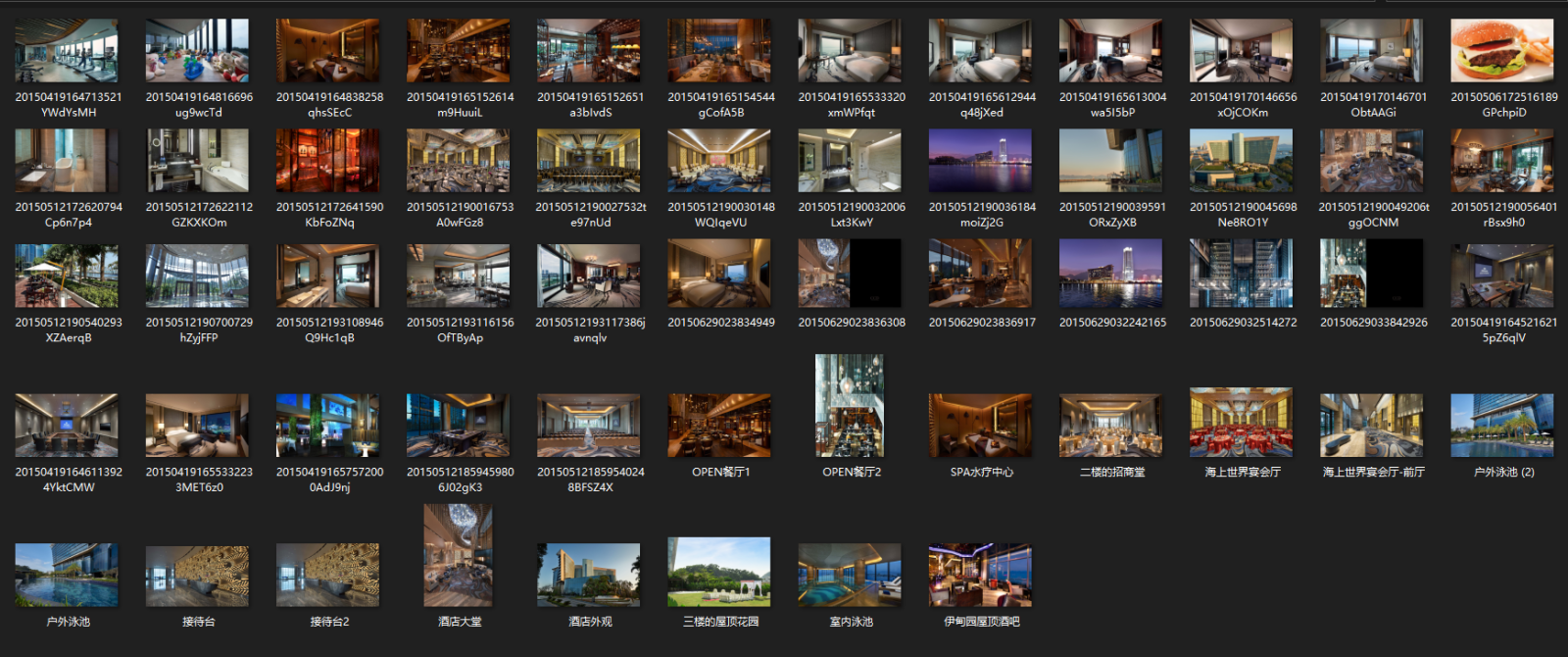Image resolution: width=1568 pixels, height=657 pixels.
Task: Open thumbnail named 20150629032242165
Action: click(1110, 274)
